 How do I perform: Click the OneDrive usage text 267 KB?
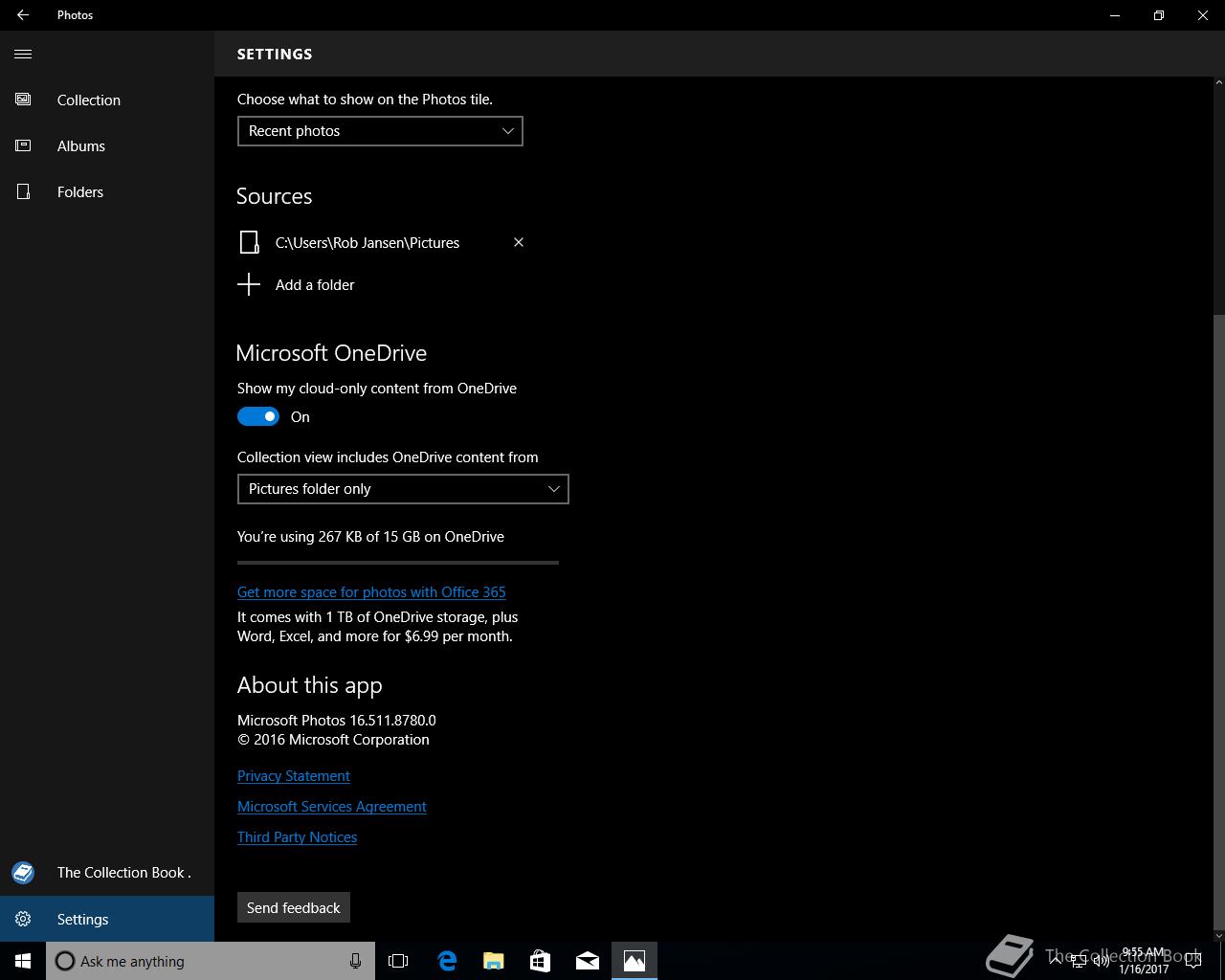point(370,537)
